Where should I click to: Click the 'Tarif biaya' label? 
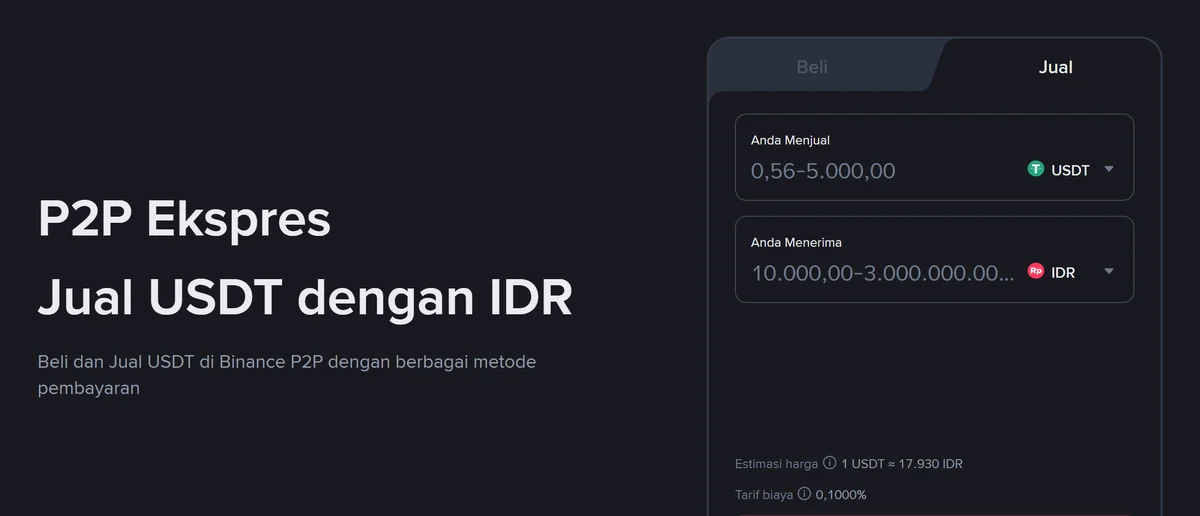tap(764, 495)
